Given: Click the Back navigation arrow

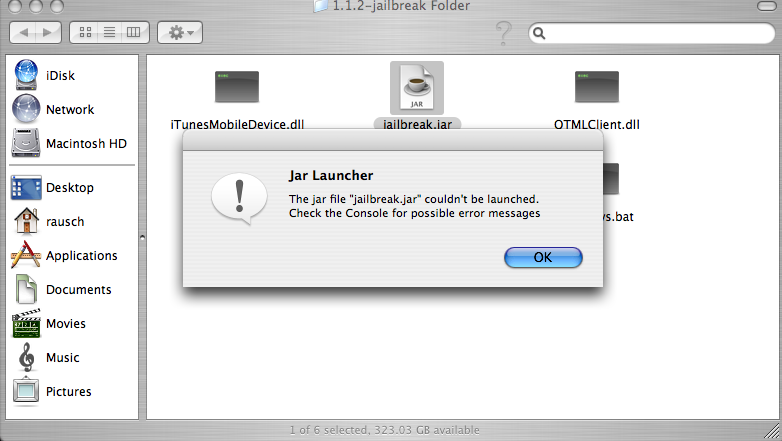Looking at the screenshot, I should pos(23,32).
